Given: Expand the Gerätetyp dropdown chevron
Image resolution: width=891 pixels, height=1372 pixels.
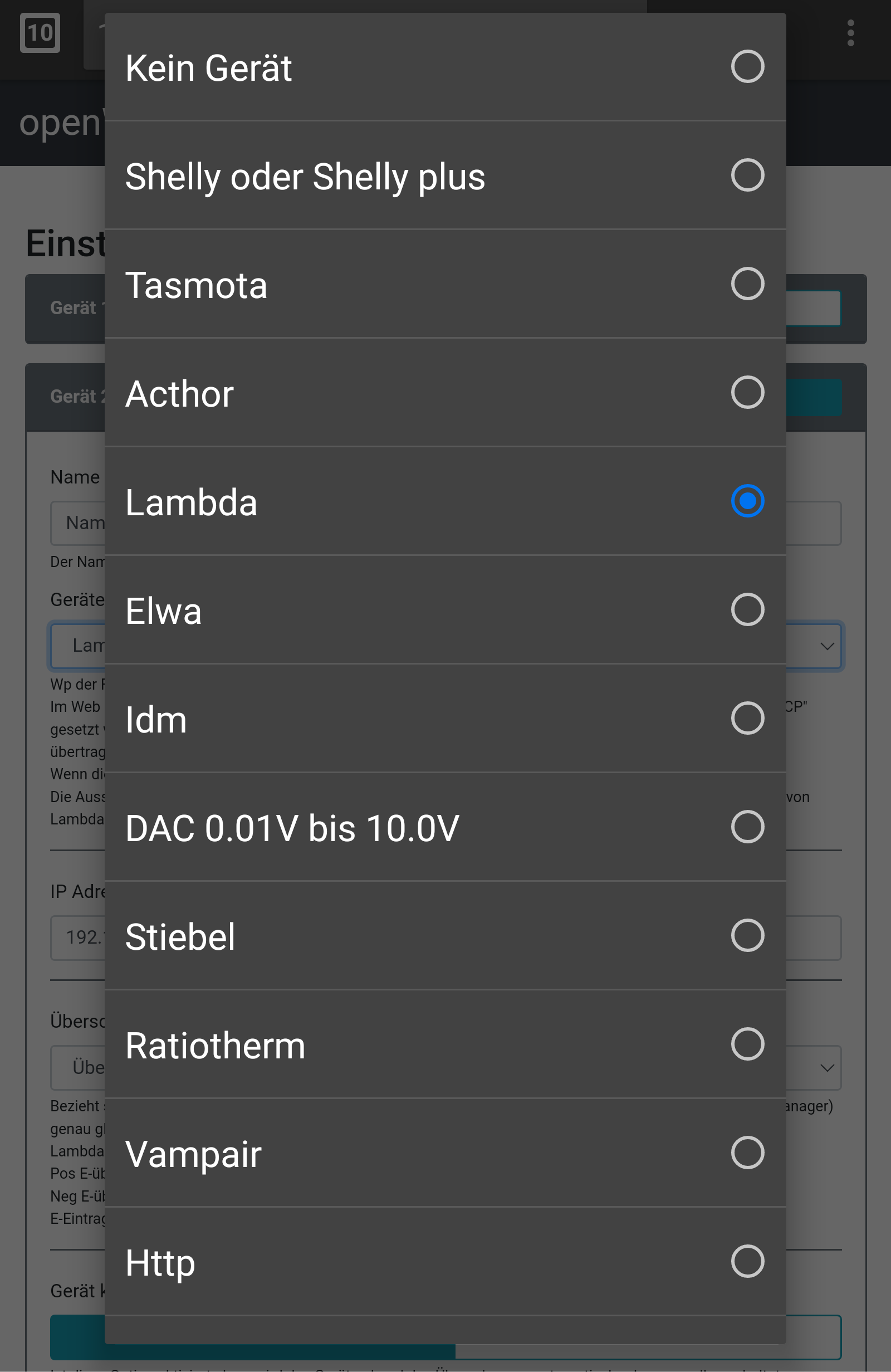Looking at the screenshot, I should pos(827,646).
